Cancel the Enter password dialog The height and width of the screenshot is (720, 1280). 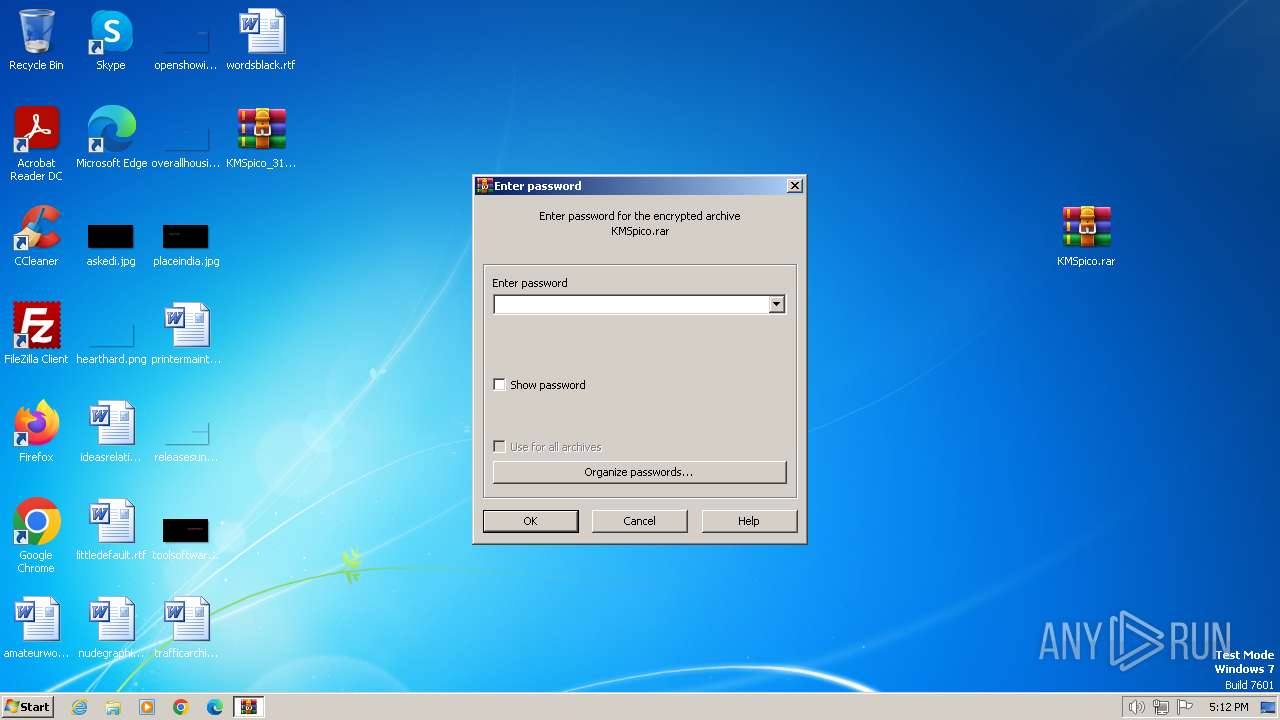click(x=639, y=521)
